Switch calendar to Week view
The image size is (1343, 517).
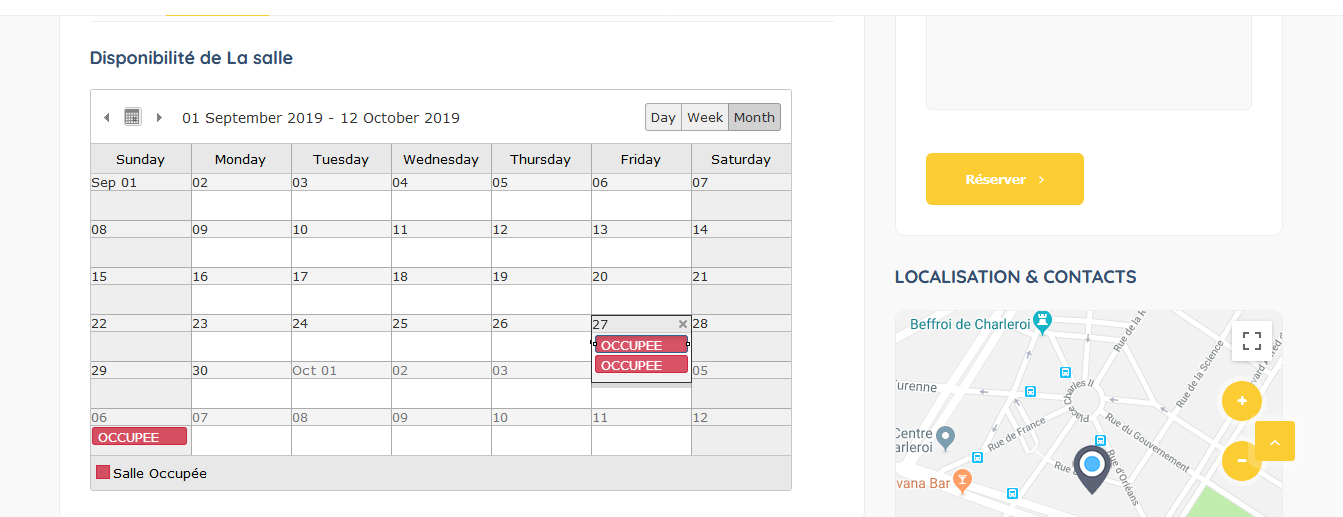coord(705,117)
